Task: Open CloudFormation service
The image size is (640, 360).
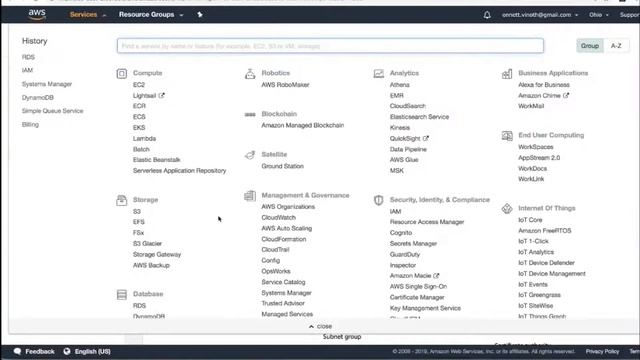Action: tap(284, 239)
